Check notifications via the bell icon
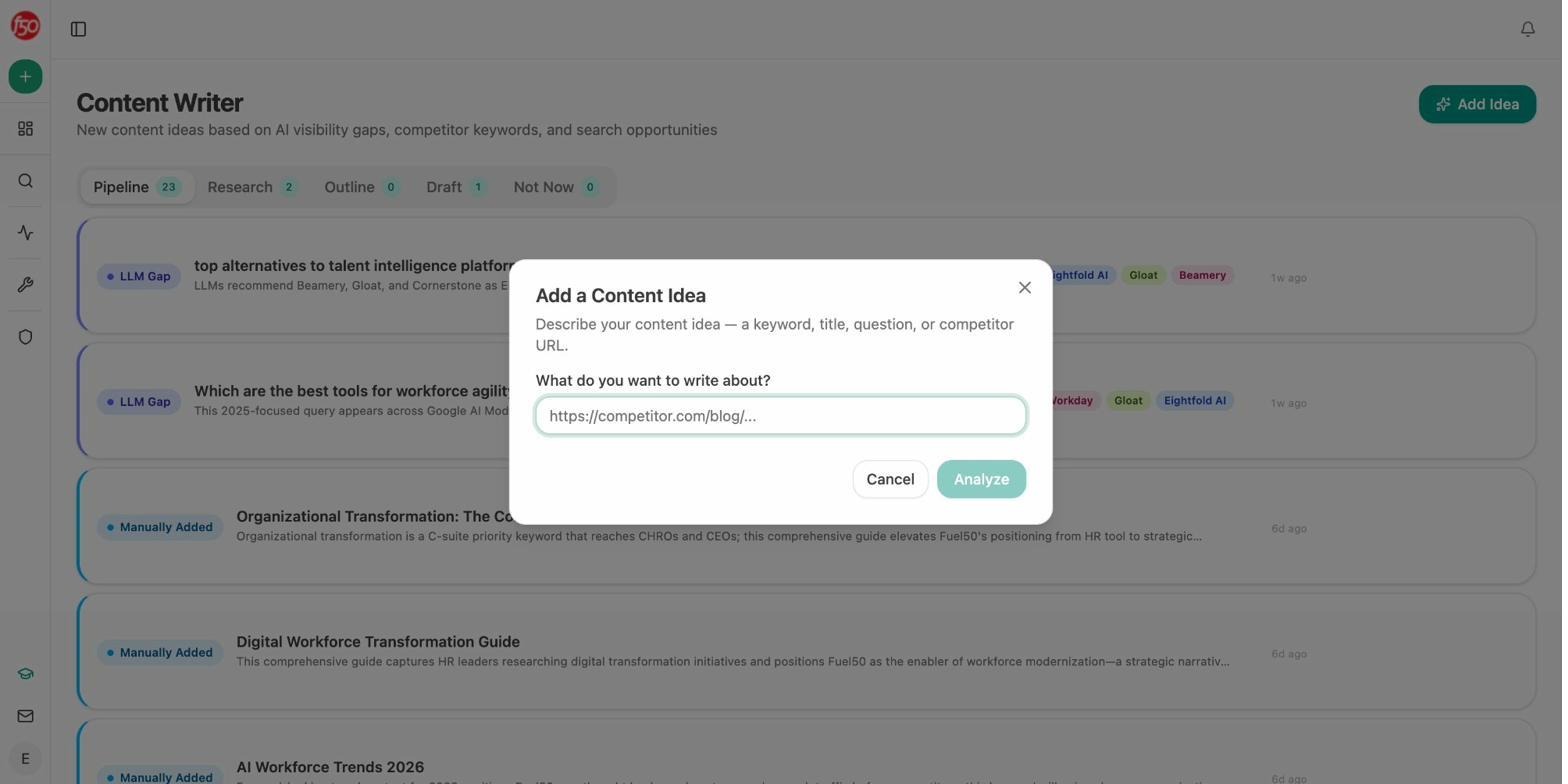Screen dimensions: 1568x784 pyautogui.click(x=1527, y=28)
